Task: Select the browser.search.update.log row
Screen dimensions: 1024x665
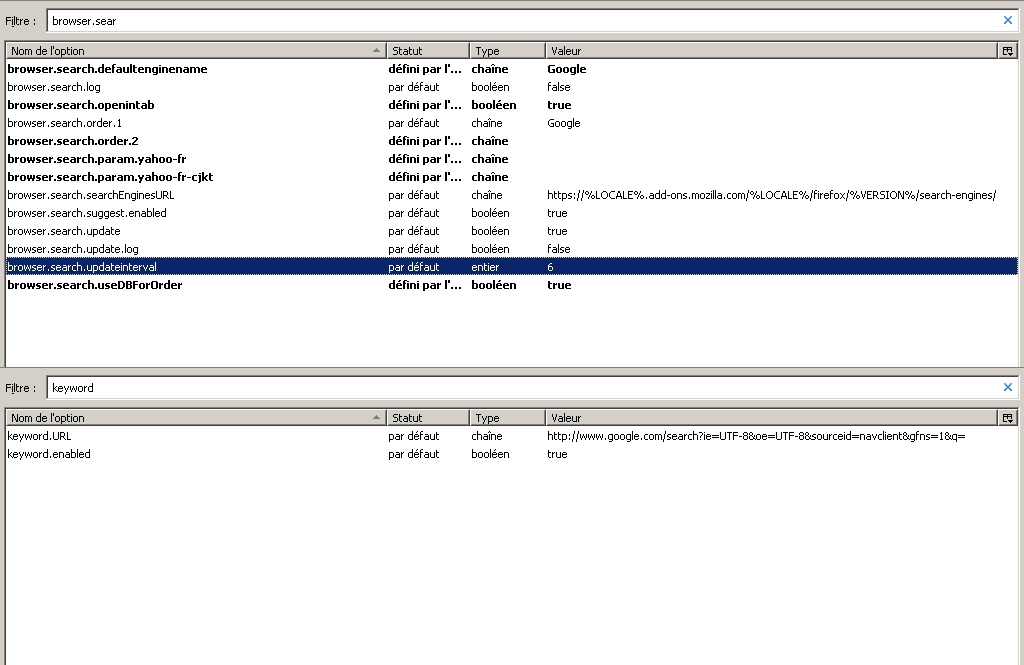Action: [x=512, y=249]
